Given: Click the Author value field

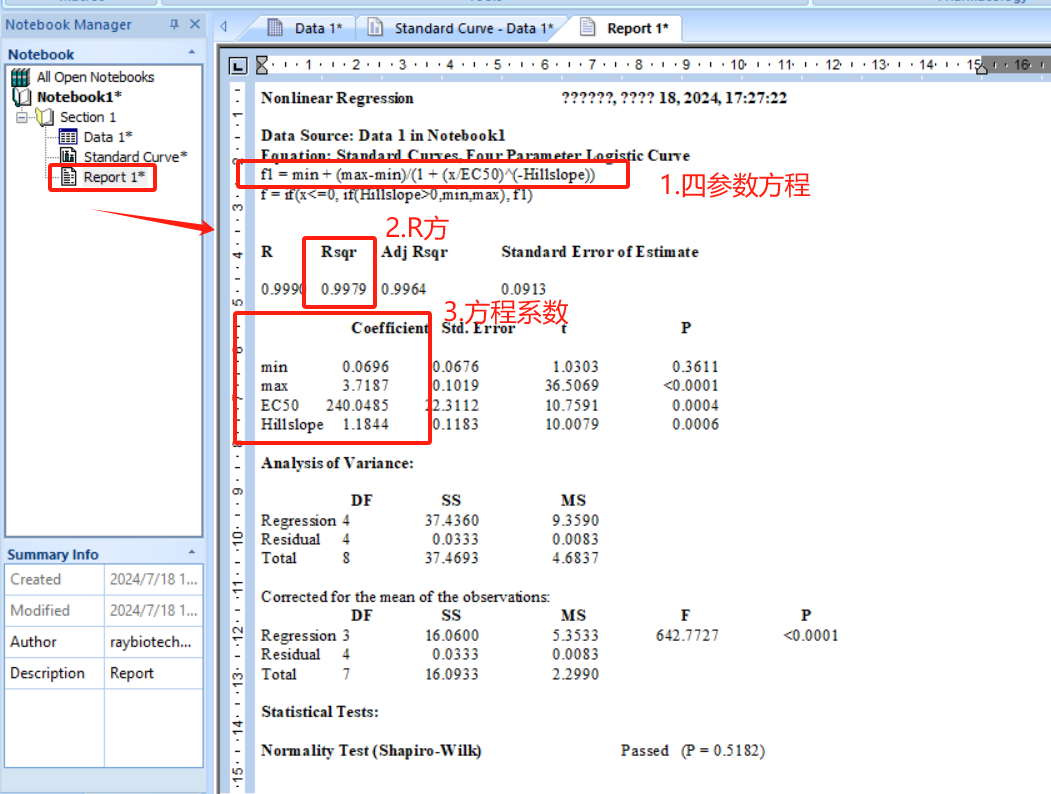Looking at the screenshot, I should click(x=153, y=642).
